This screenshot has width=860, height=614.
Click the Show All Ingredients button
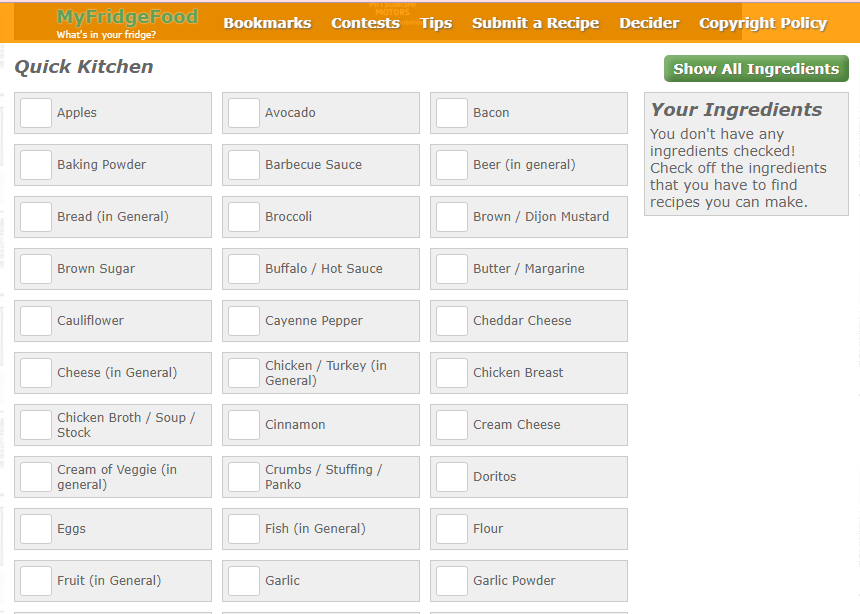[756, 69]
